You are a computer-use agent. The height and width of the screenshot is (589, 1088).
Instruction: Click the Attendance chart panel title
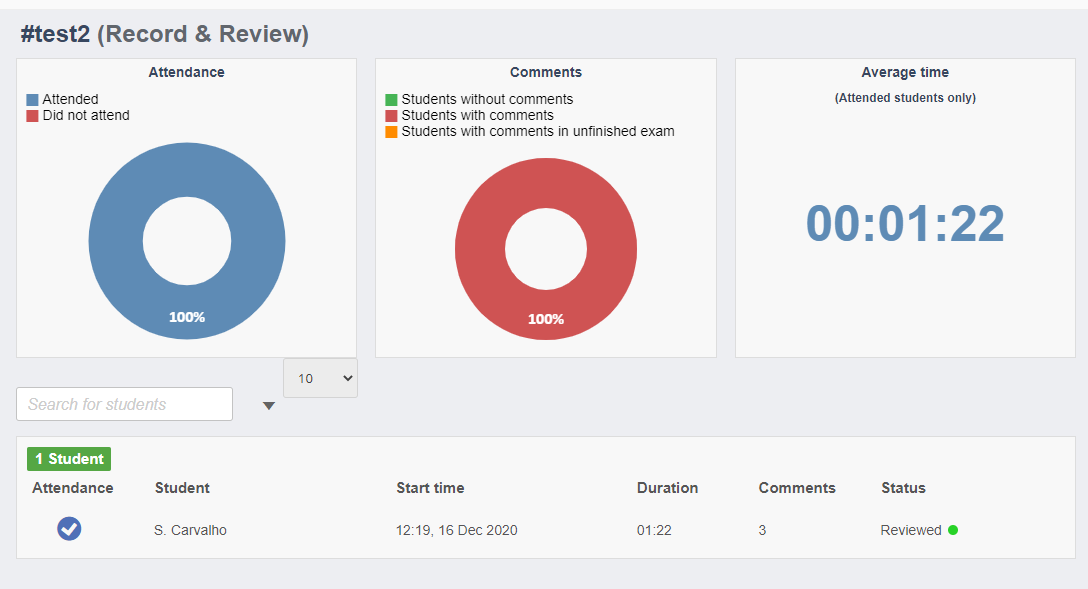coord(187,72)
